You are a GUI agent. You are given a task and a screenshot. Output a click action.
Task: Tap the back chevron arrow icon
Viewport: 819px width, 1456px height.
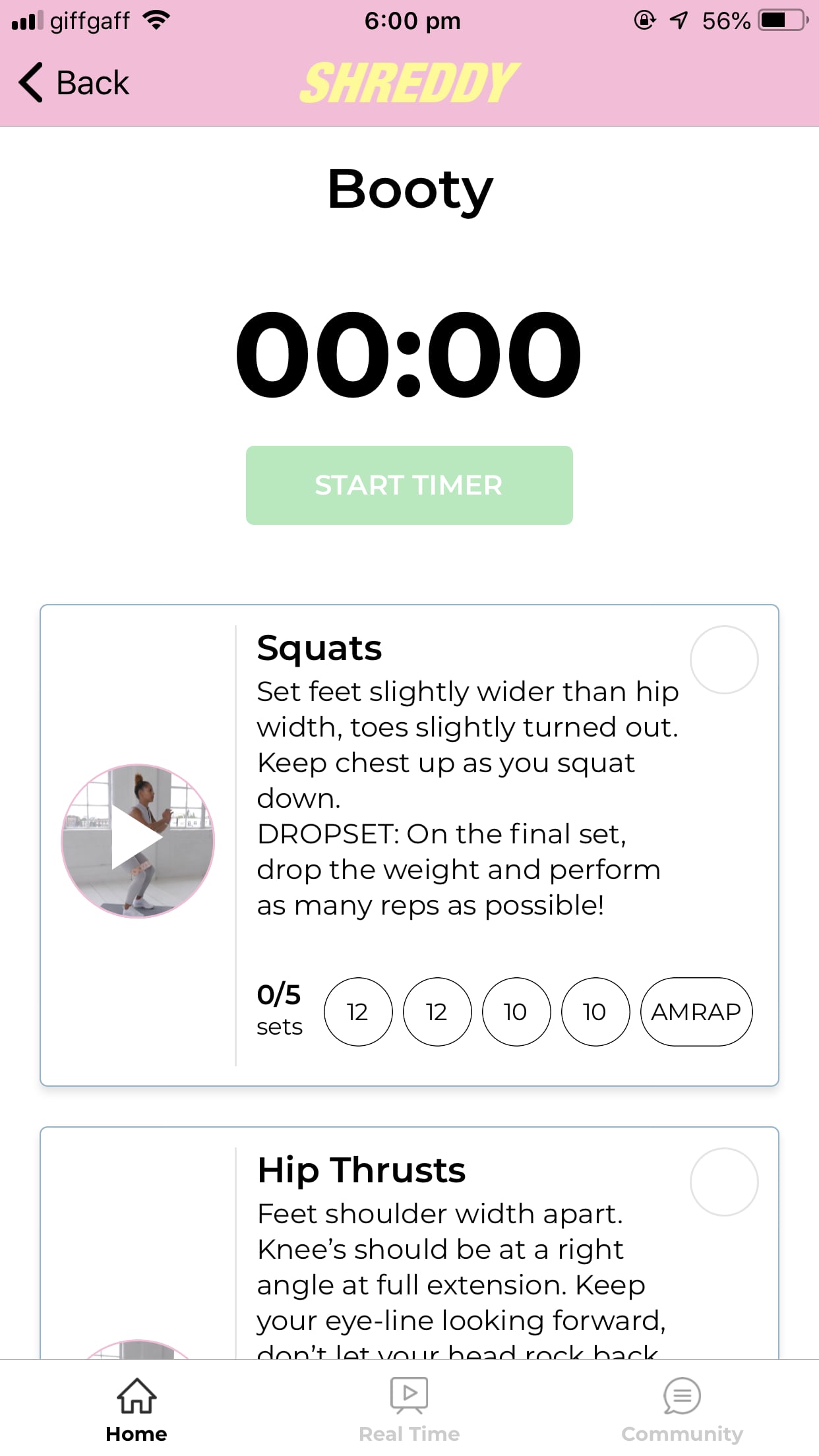pyautogui.click(x=30, y=82)
